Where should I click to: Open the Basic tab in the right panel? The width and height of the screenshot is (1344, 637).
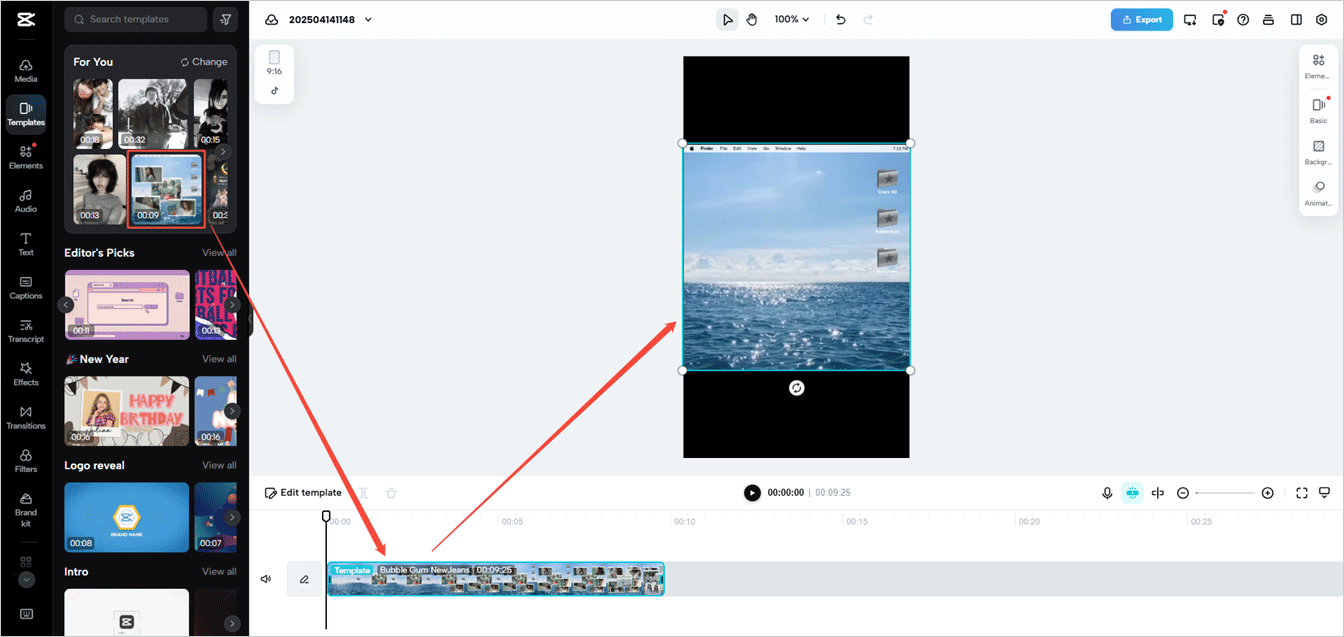pos(1318,110)
